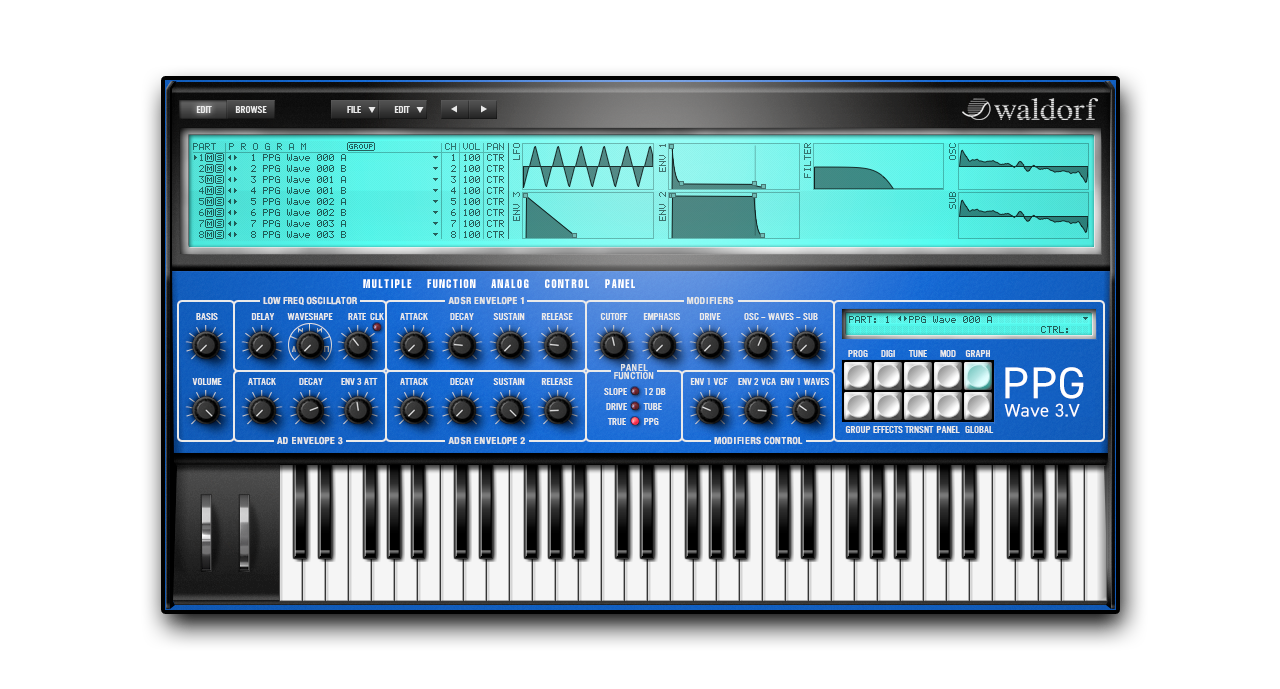This screenshot has width=1280, height=689.
Task: Click the LFO WAVESHAPE selector knob
Action: [309, 346]
